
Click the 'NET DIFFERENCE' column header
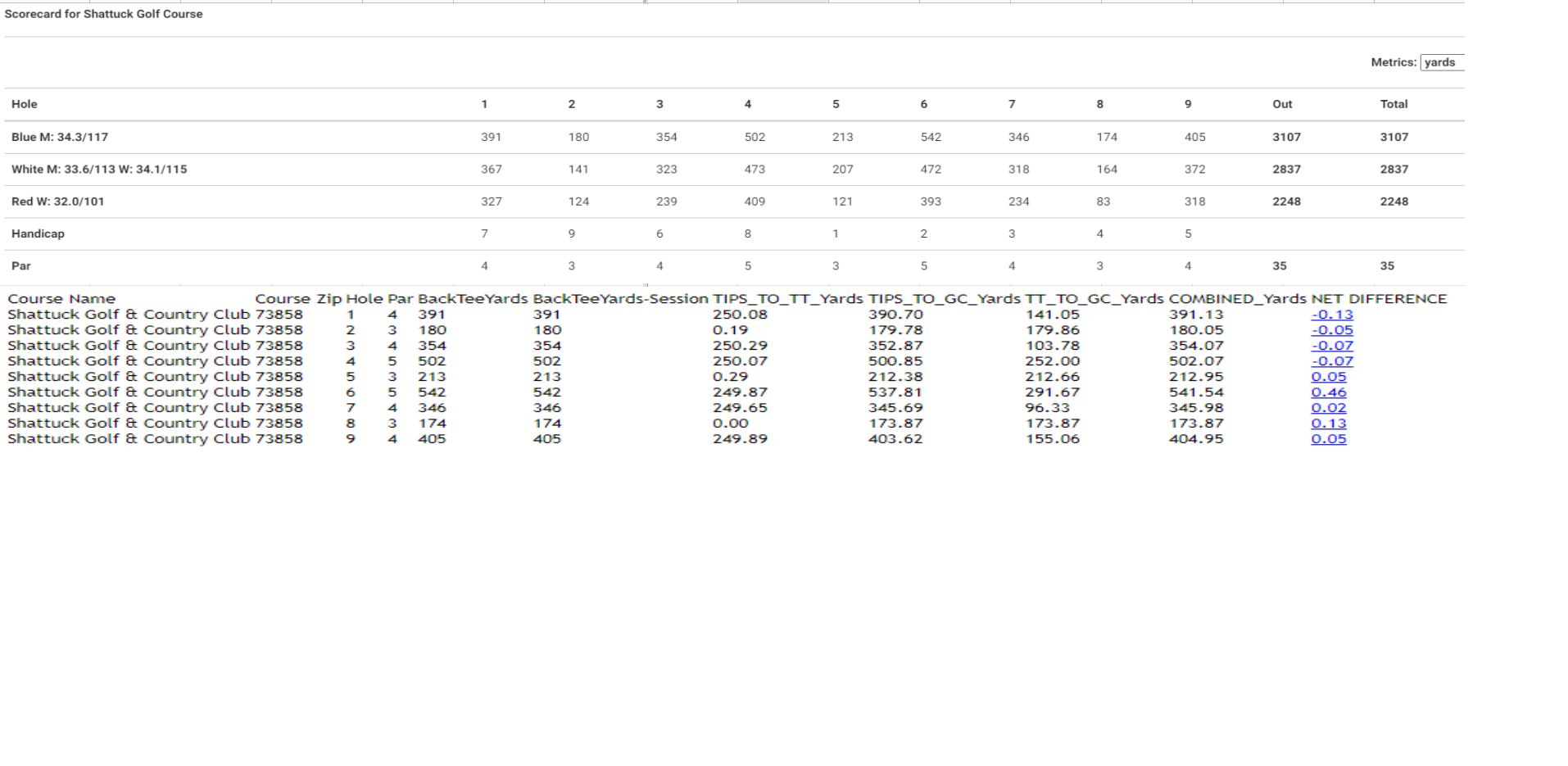1379,299
